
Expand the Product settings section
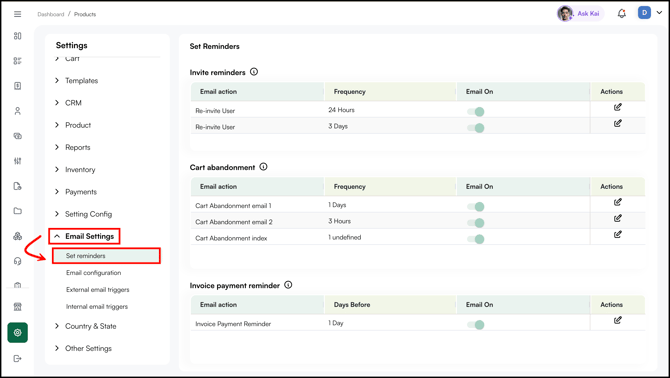pos(73,125)
